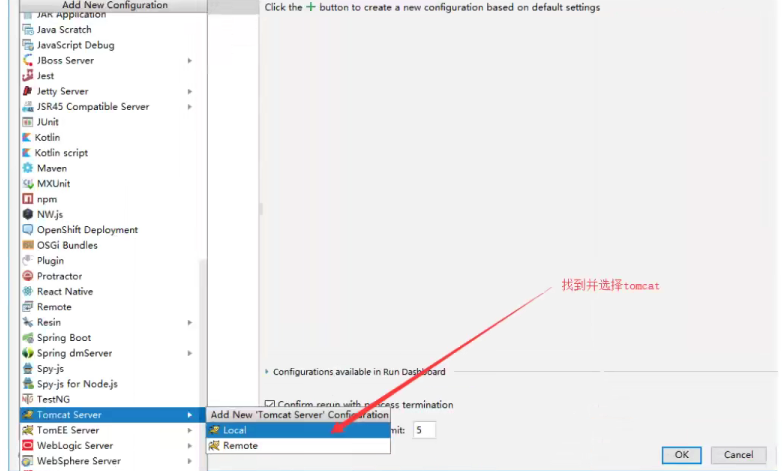Select the OSGi Bundles text entry

67,245
